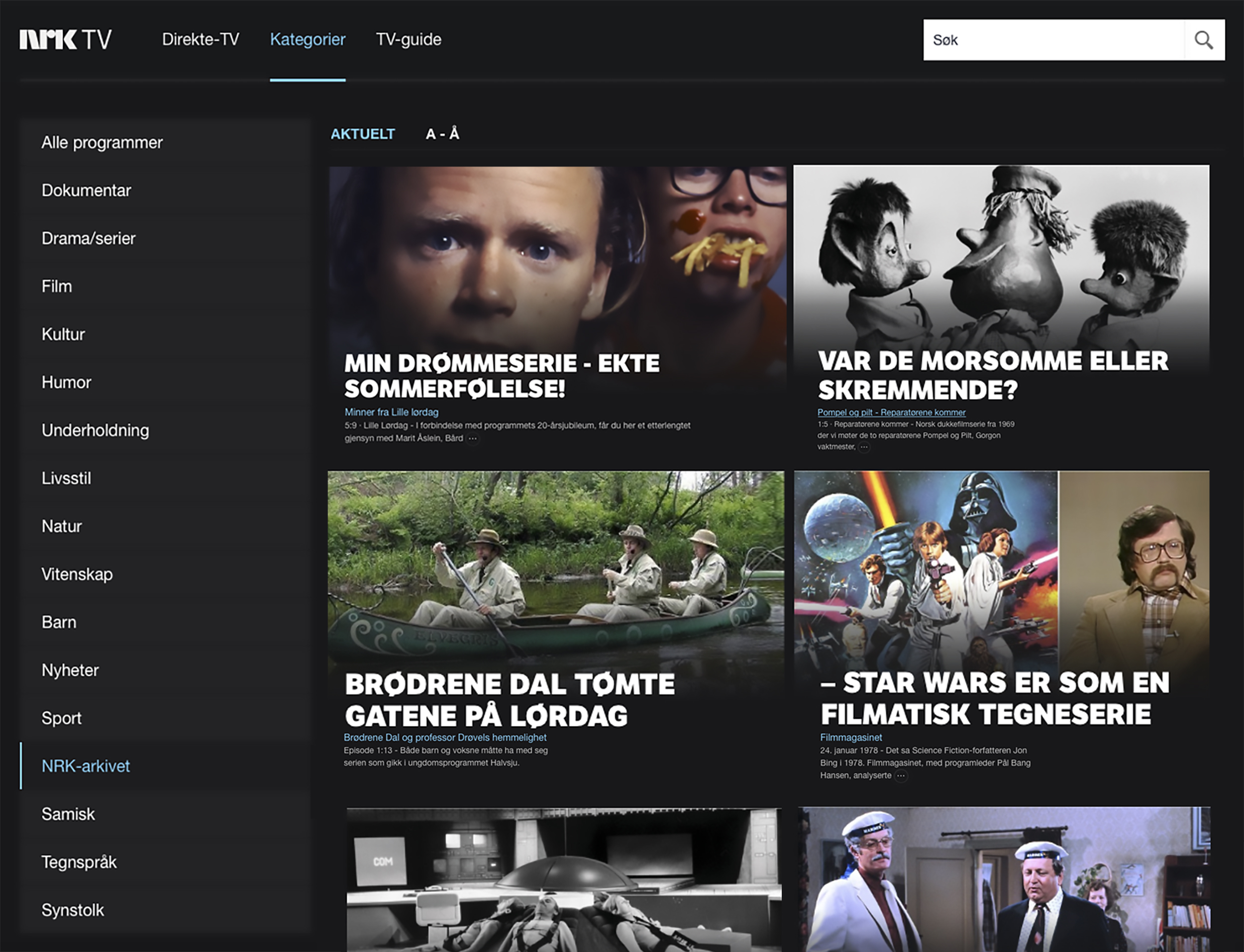This screenshot has width=1244, height=952.
Task: Click the Min drømmeserie headline
Action: [502, 376]
